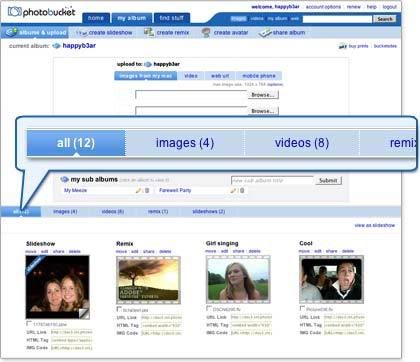The width and height of the screenshot is (420, 362).
Task: Select the videos (8) filter tab
Action: (x=113, y=212)
